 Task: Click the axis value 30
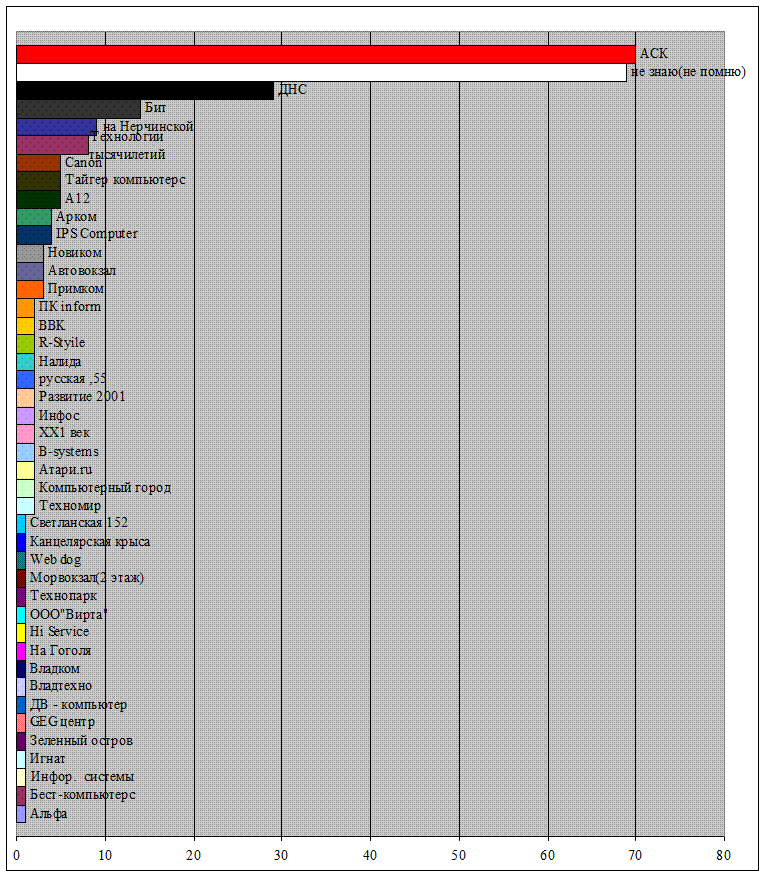click(281, 855)
